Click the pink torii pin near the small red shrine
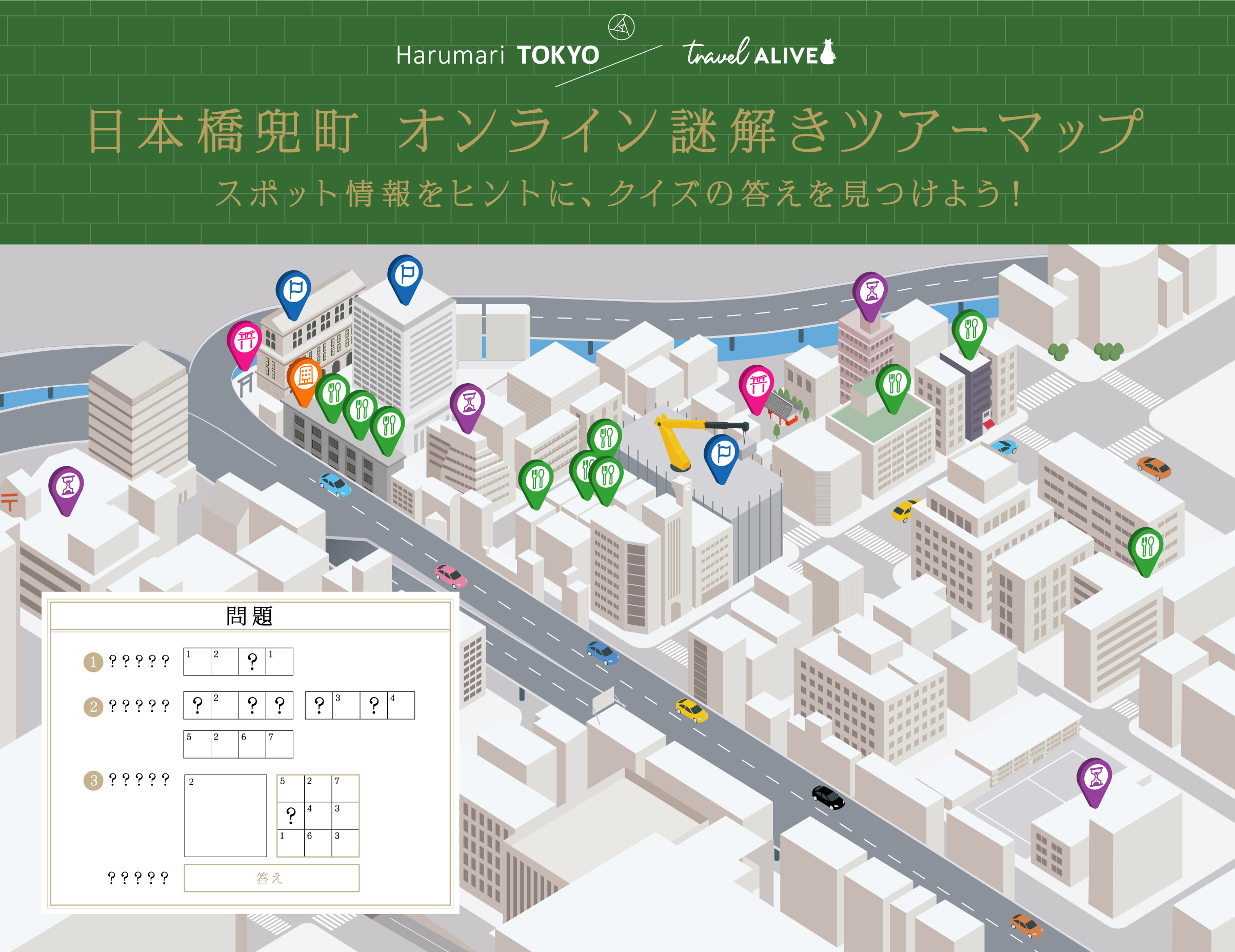 click(x=757, y=385)
